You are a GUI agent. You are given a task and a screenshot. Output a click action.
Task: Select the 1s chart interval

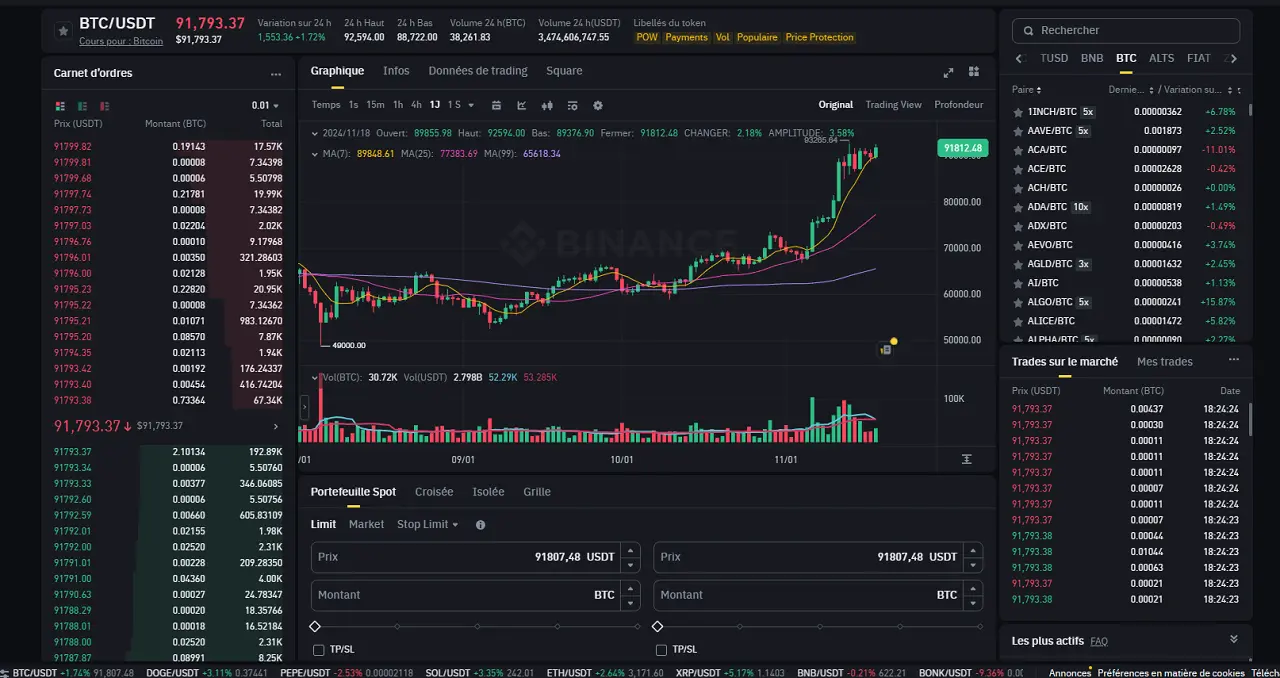[353, 105]
